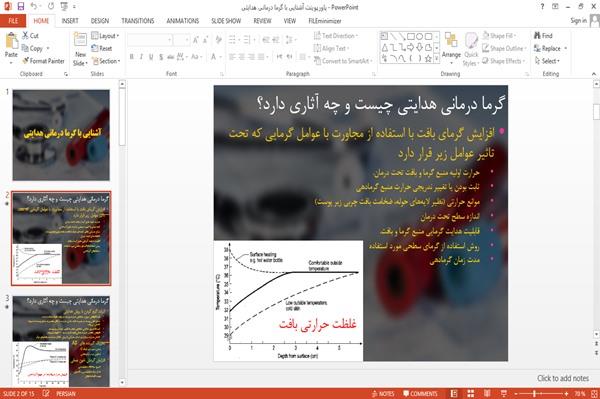Click the Repeat icon in quick access toolbar
The height and width of the screenshot is (399, 600).
point(51,7)
